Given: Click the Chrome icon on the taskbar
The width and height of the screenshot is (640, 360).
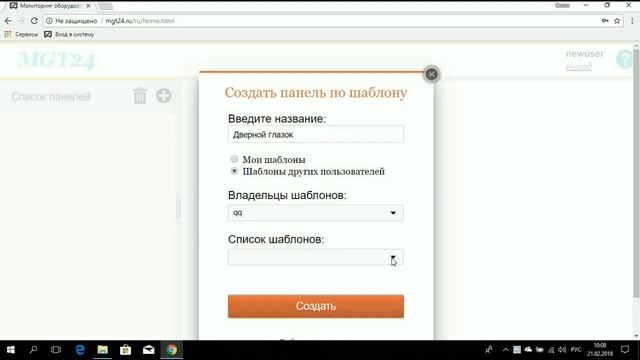Looking at the screenshot, I should 171,350.
